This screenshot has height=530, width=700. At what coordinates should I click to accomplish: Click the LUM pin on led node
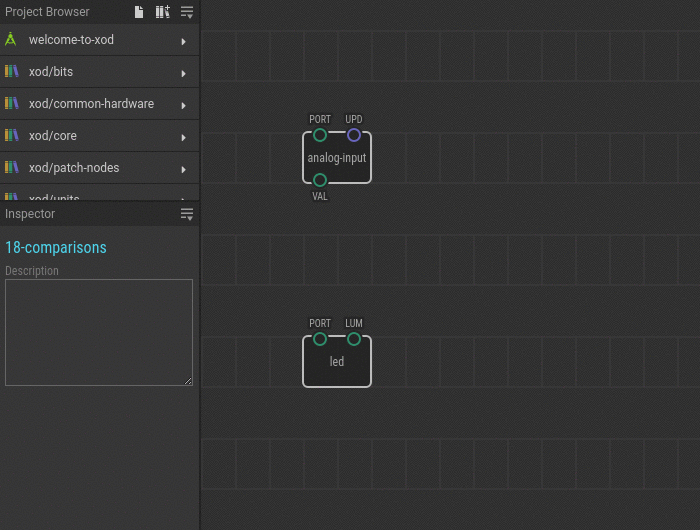(354, 339)
